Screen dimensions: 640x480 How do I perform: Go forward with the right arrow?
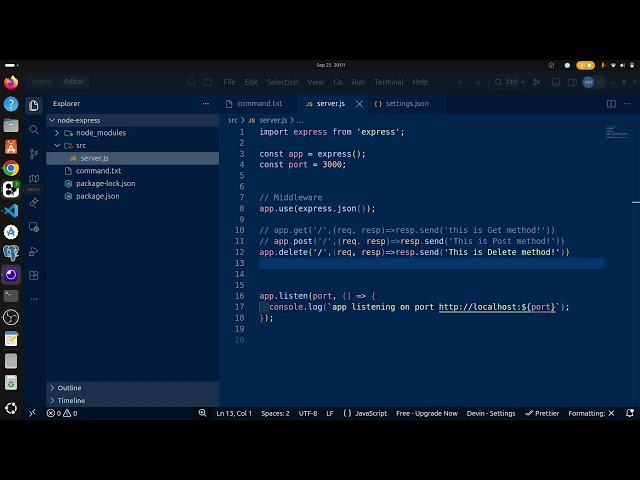point(477,82)
